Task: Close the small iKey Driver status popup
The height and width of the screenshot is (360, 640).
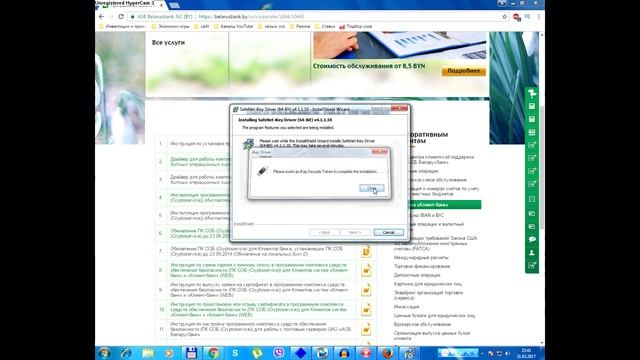Action: point(380,152)
